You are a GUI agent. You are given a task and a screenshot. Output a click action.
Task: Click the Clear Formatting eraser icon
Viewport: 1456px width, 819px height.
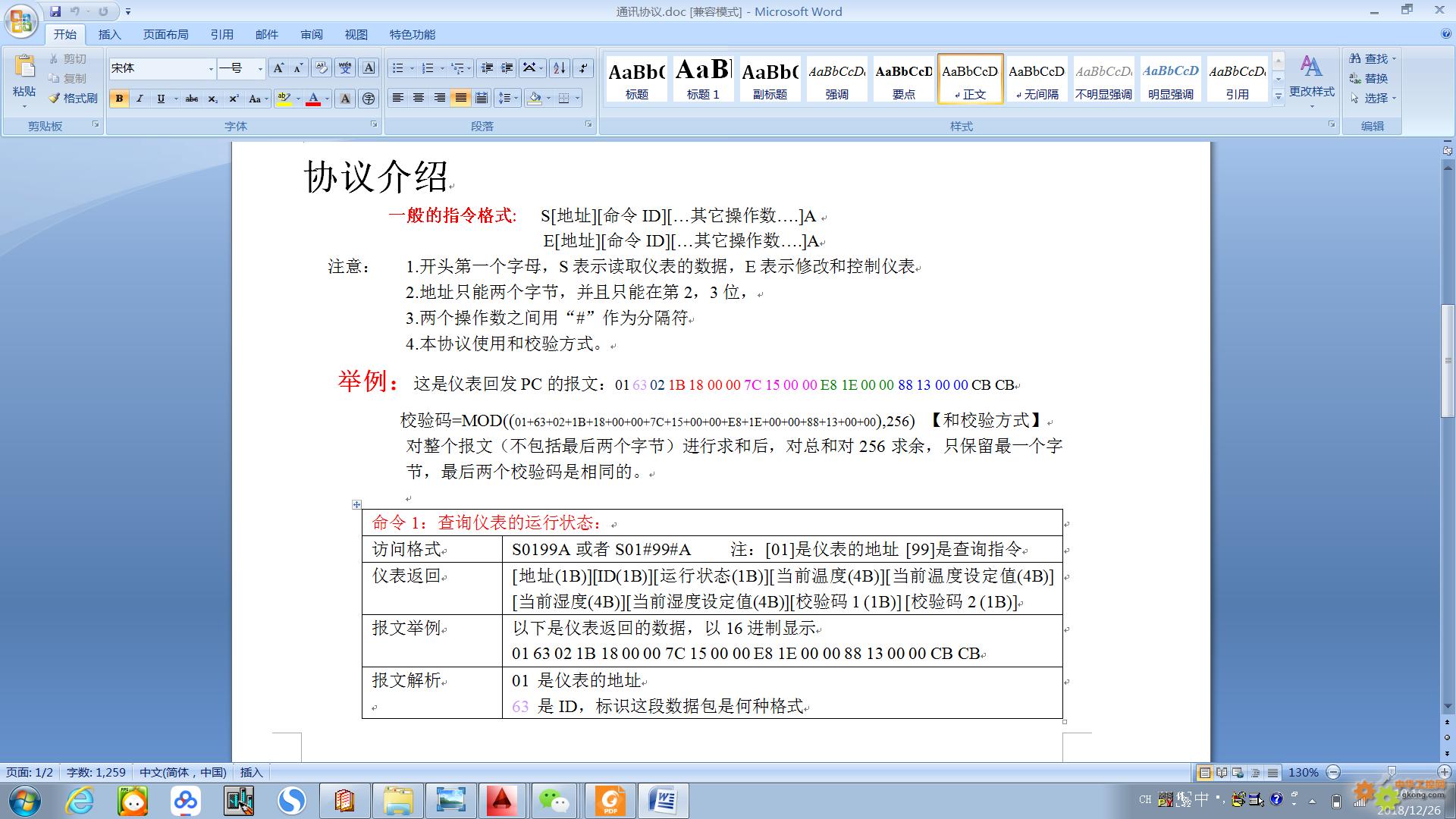point(322,68)
